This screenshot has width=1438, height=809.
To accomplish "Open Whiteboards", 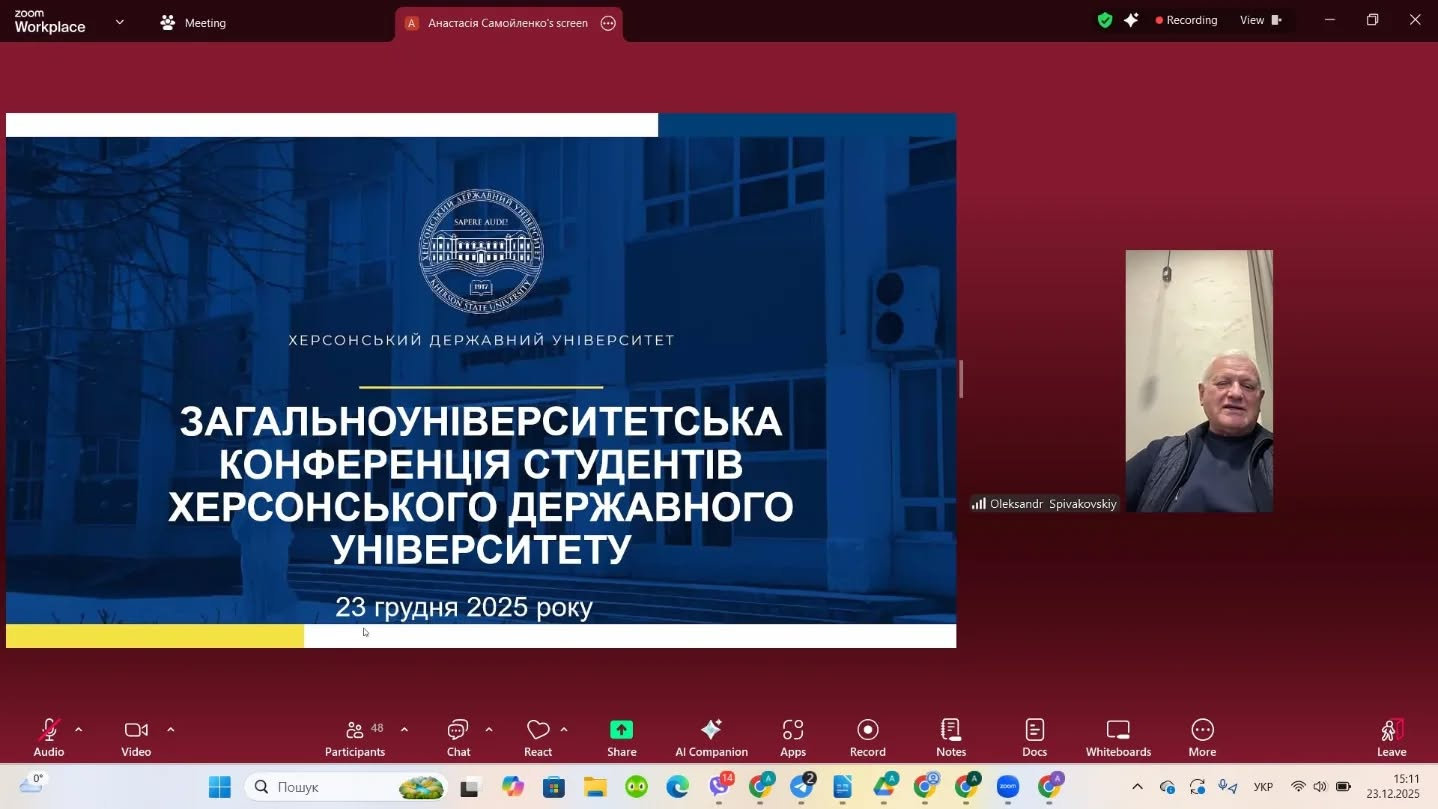I will click(1118, 738).
